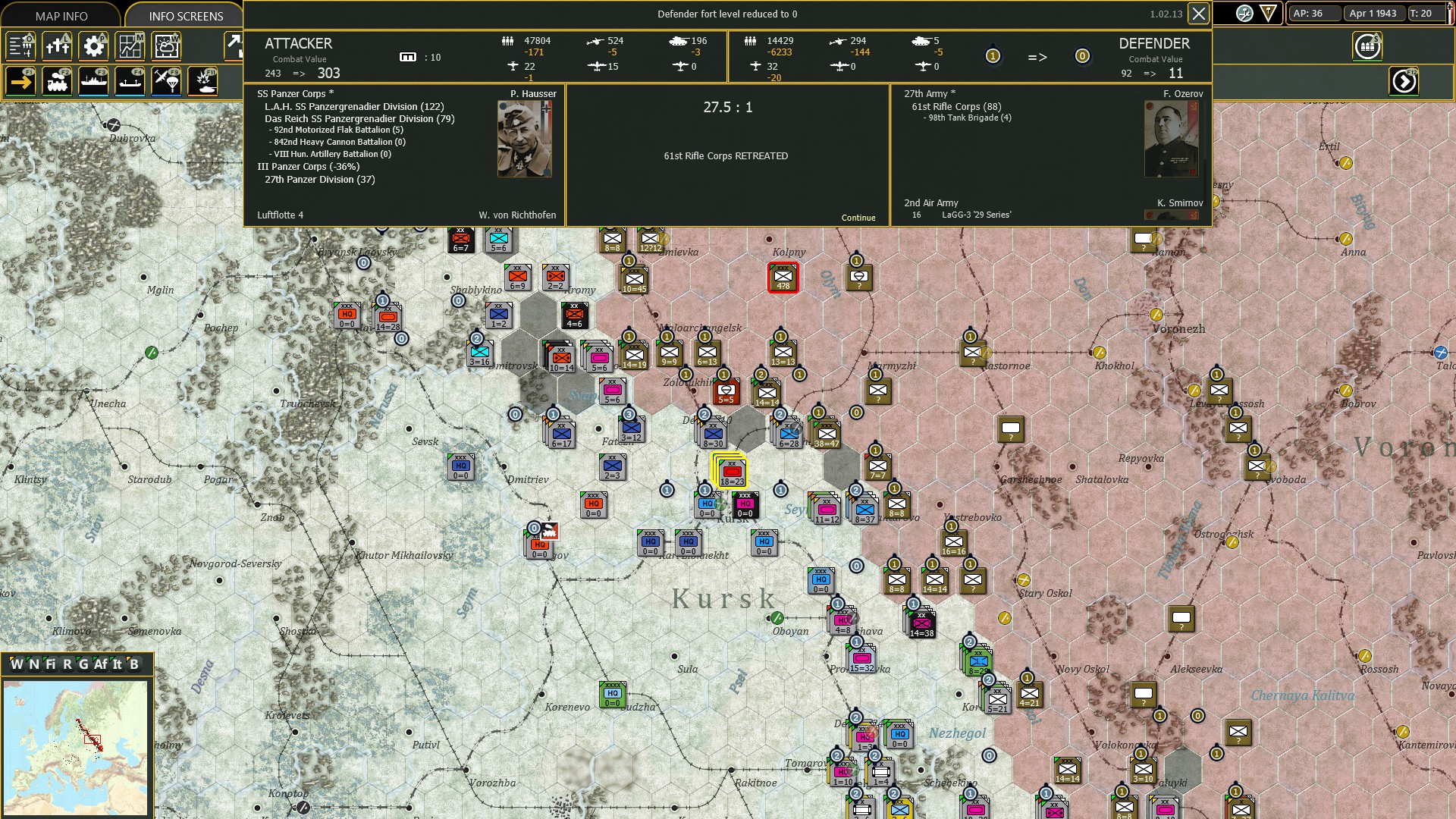
Task: Toggle the Fi minimap filter
Action: coord(51,664)
